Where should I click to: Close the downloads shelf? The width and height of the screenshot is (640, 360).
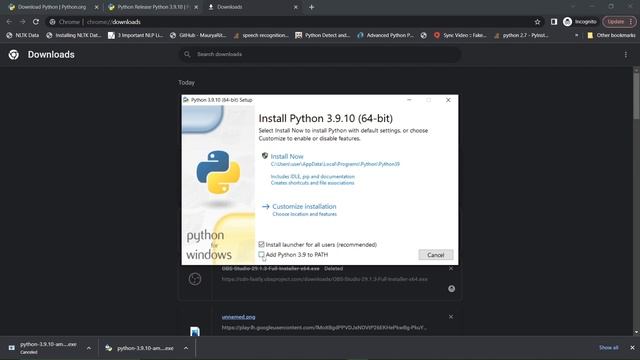pos(632,348)
